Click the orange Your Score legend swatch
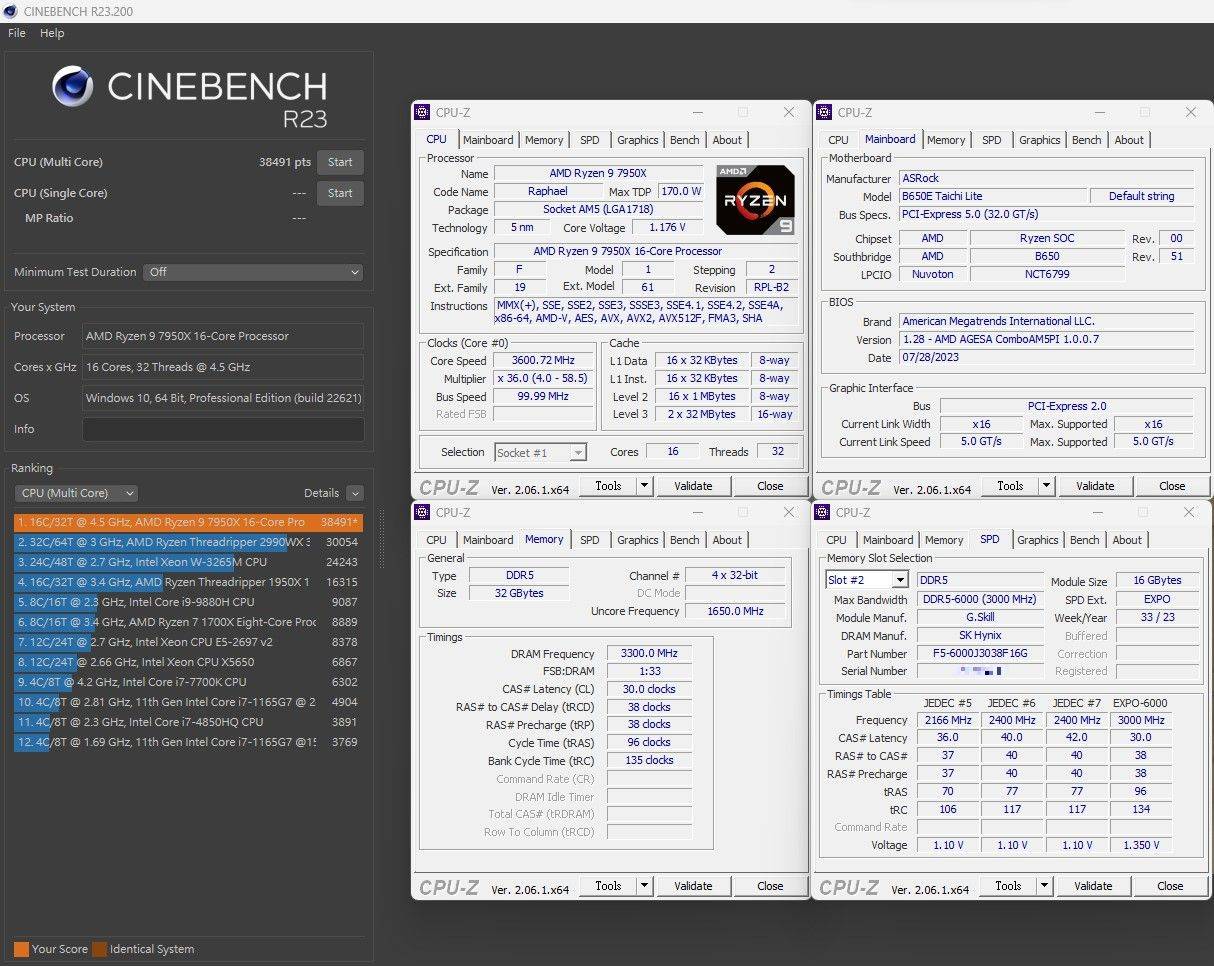Viewport: 1214px width, 966px height. (24, 949)
